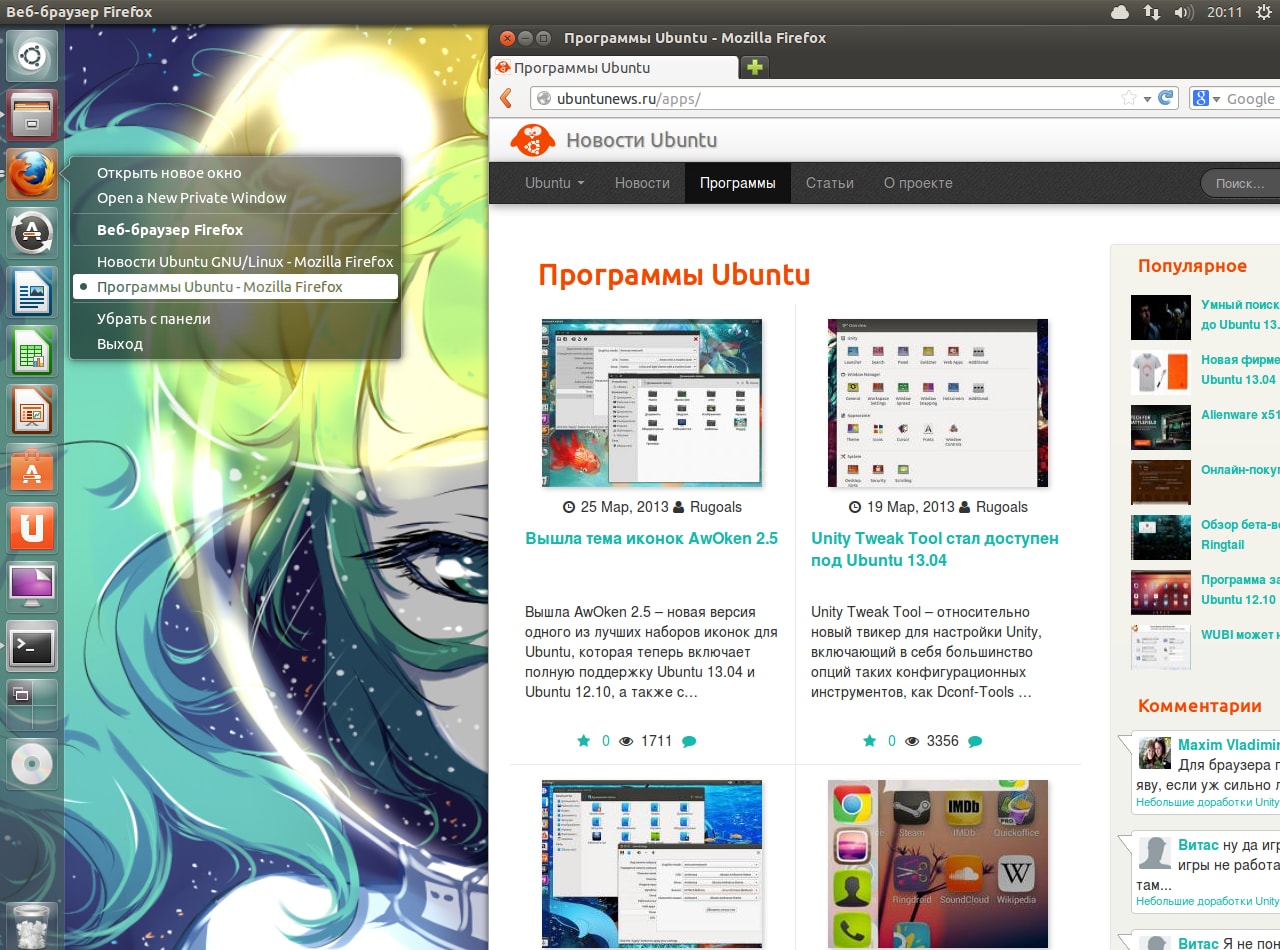Select Программы Ubuntu - Mozilla Firefox entry

[235, 287]
